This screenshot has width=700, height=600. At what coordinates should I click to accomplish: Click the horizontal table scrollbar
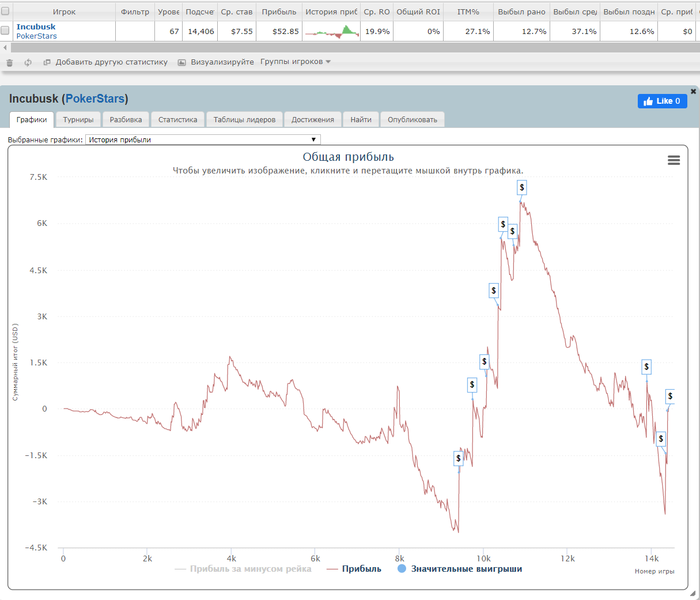click(353, 47)
